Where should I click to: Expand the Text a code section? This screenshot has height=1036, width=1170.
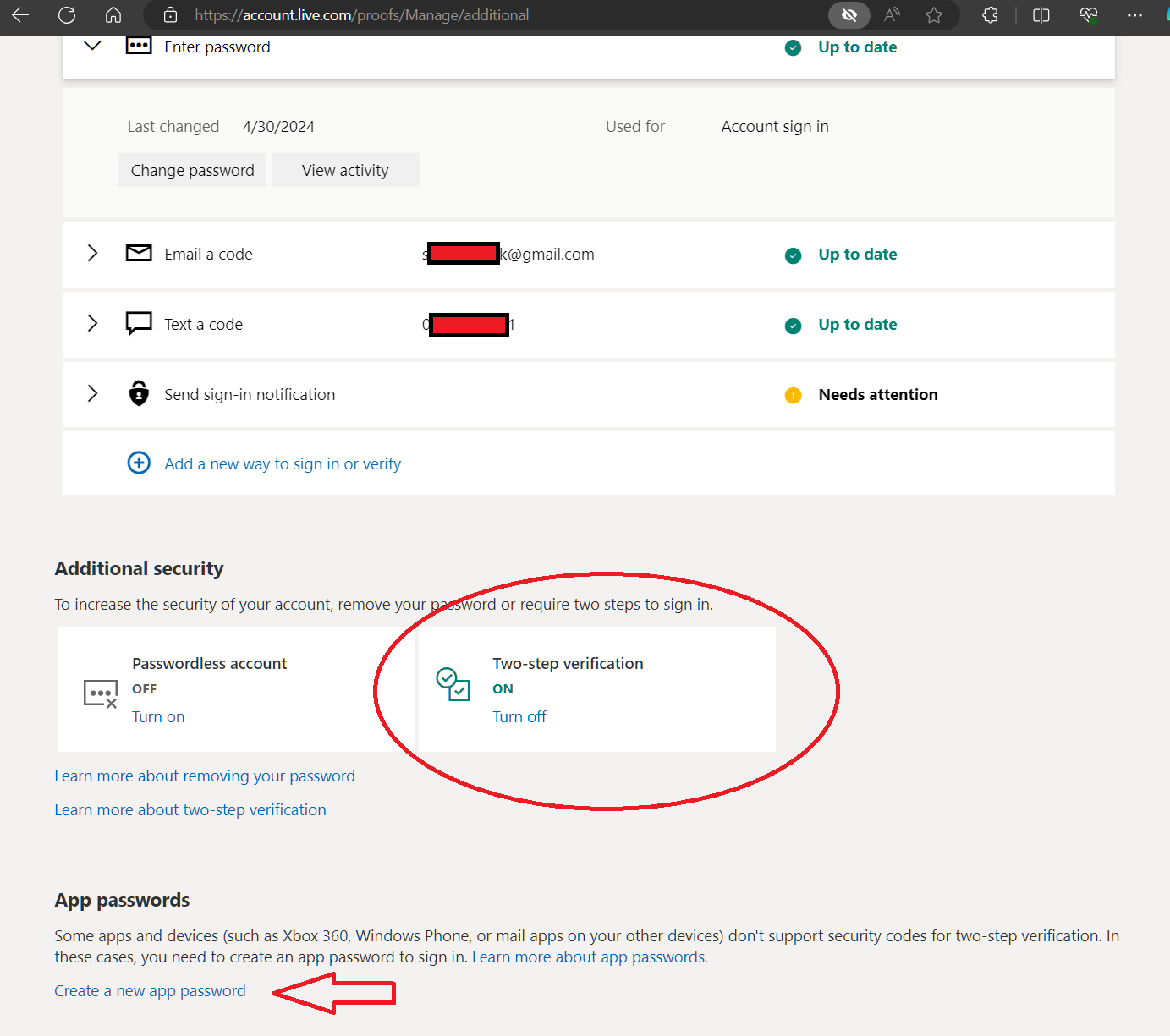[x=92, y=323]
